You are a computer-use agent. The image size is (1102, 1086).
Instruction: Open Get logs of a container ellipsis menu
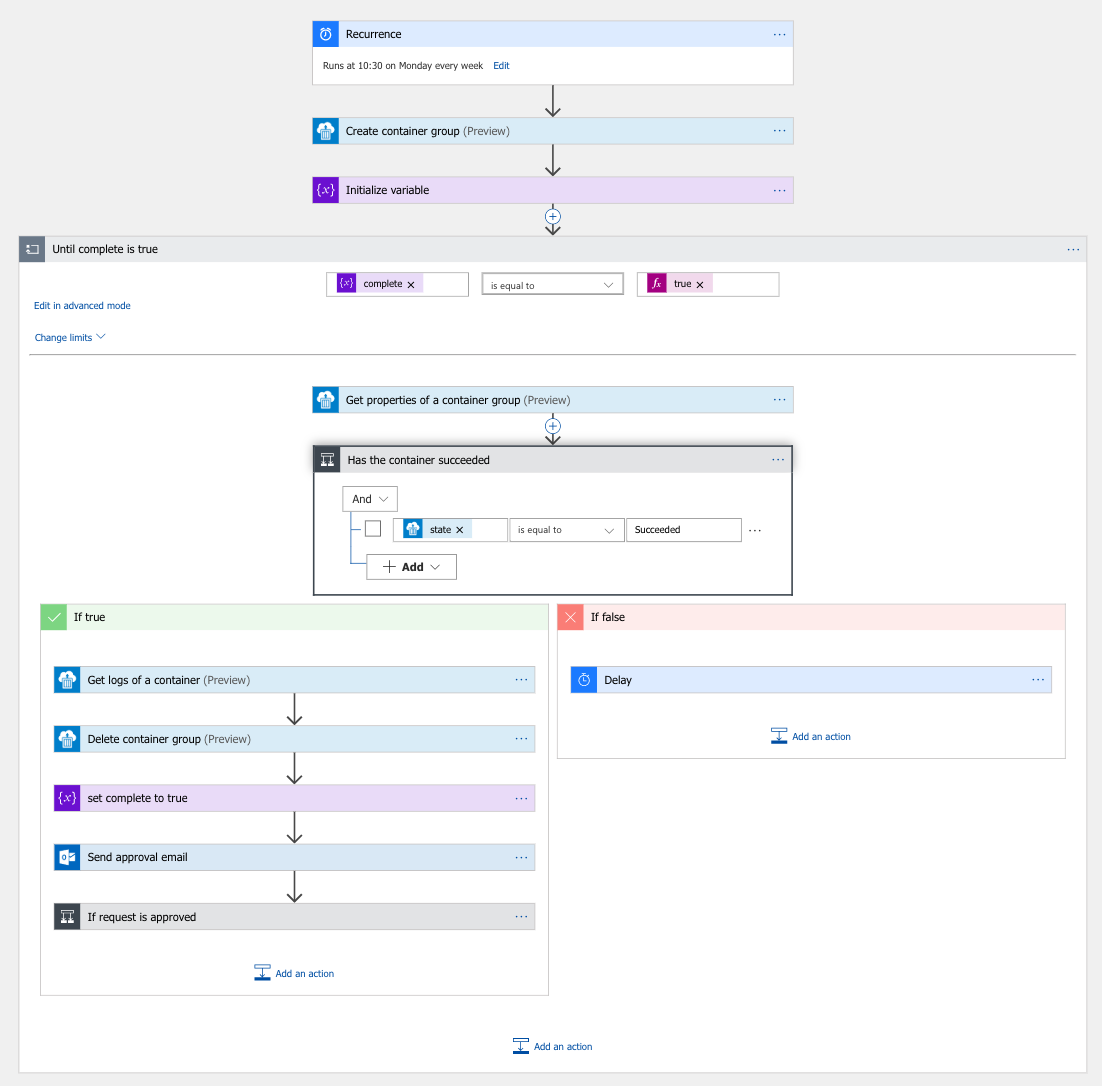tap(521, 680)
